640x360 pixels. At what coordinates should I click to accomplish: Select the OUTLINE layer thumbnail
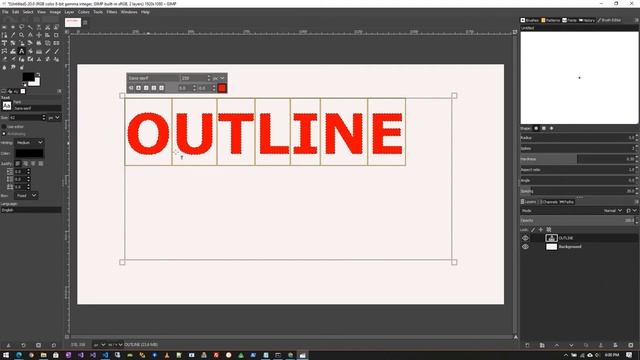tap(551, 238)
